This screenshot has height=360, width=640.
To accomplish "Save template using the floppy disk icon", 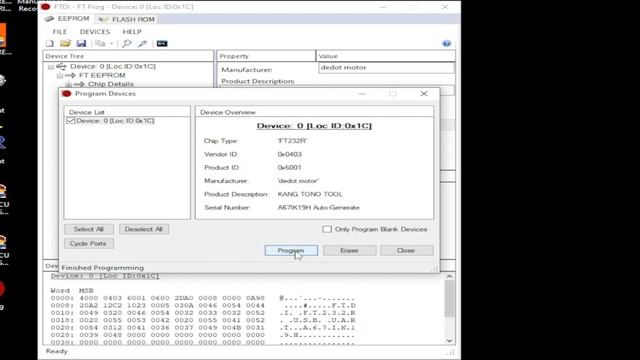I will click(x=81, y=43).
